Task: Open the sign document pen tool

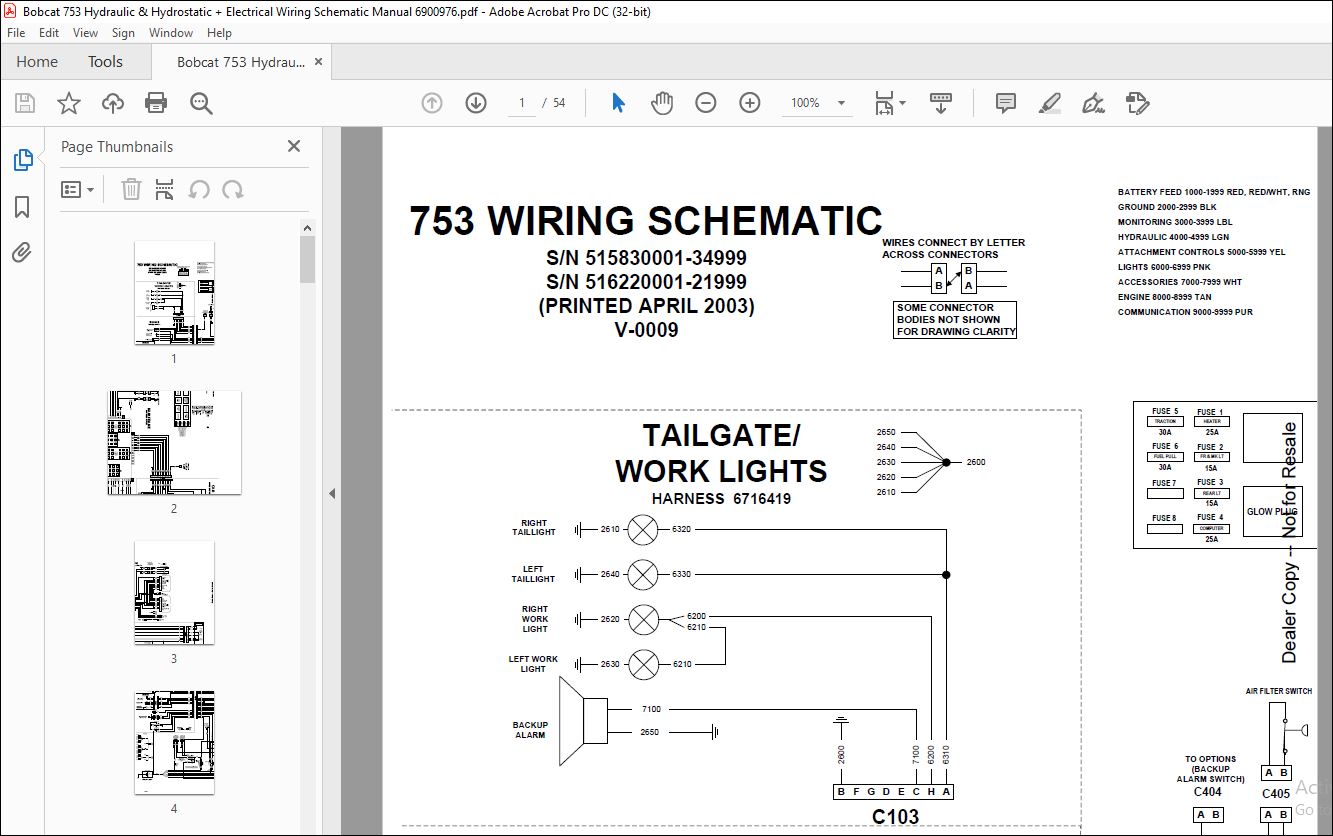Action: 1093,103
